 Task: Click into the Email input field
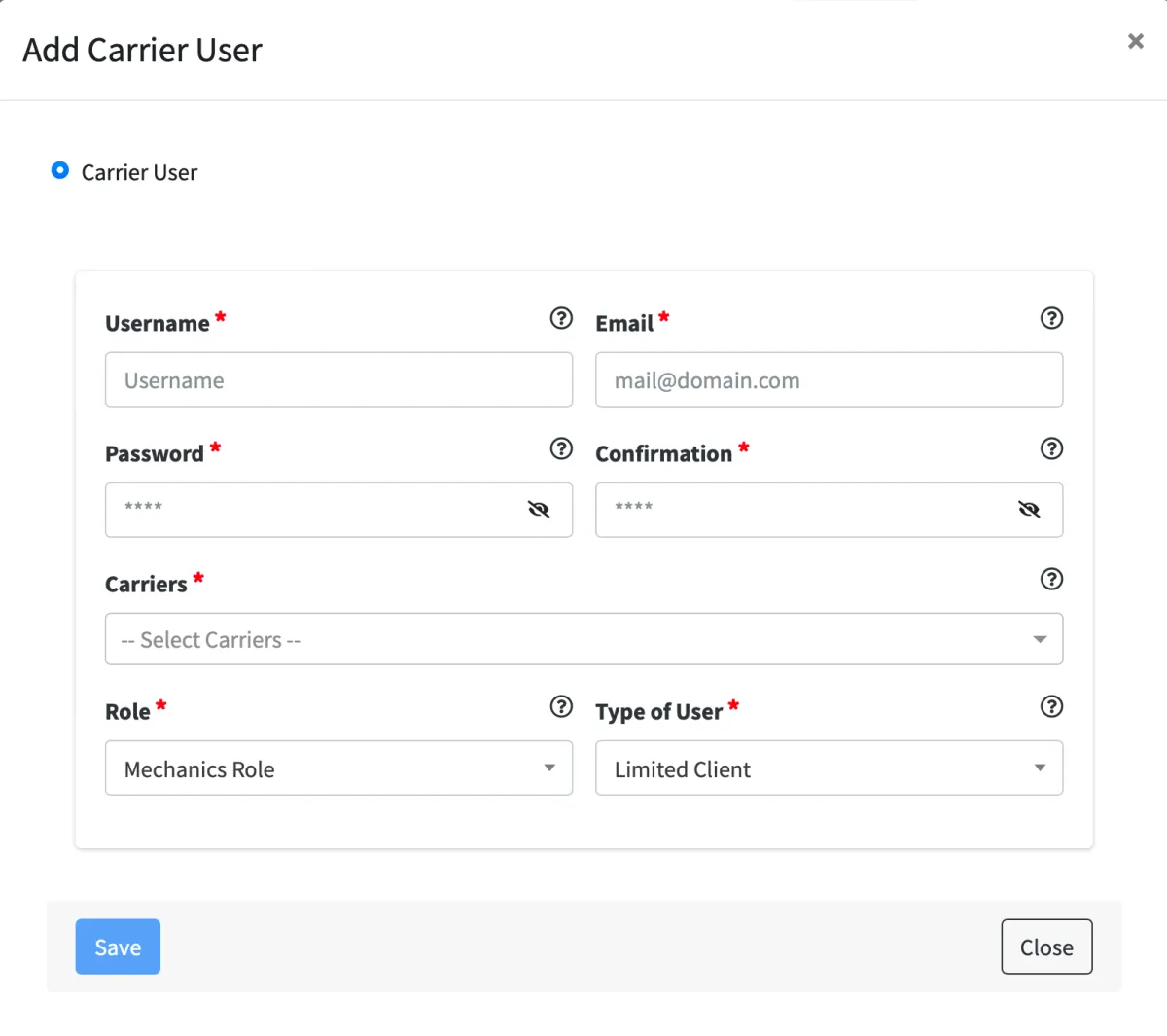tap(829, 379)
